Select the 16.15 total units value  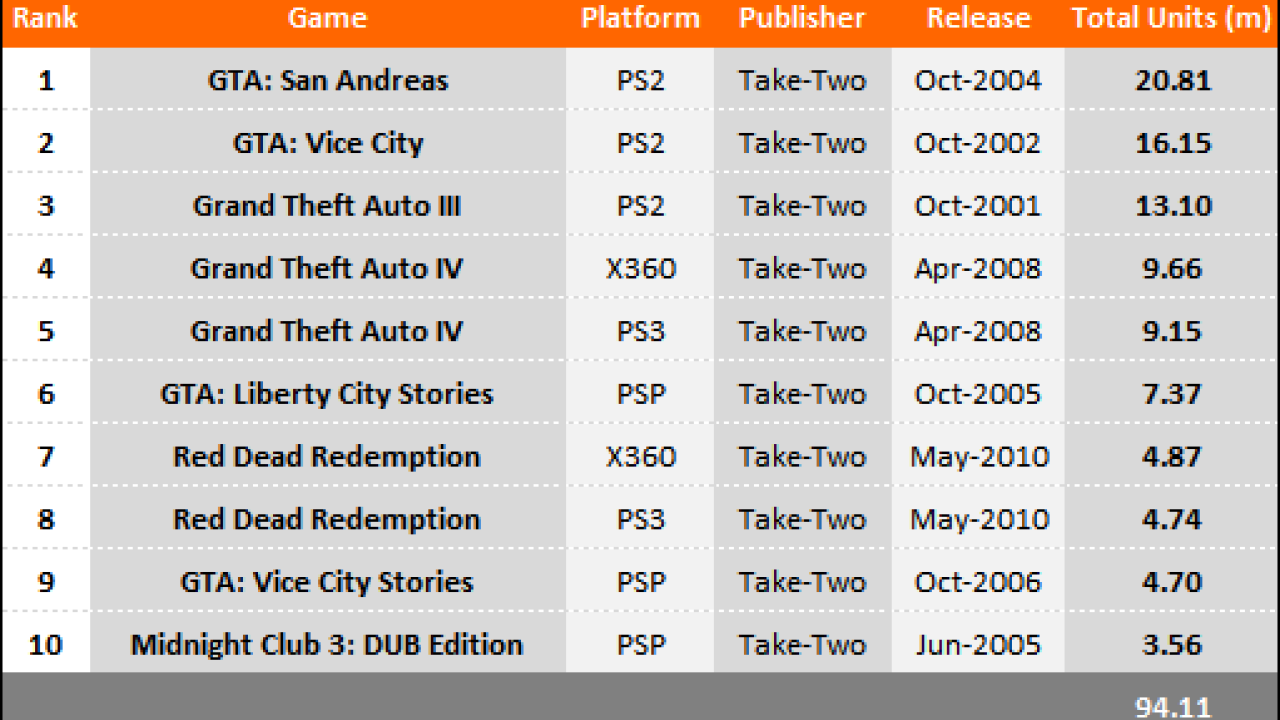click(1172, 143)
